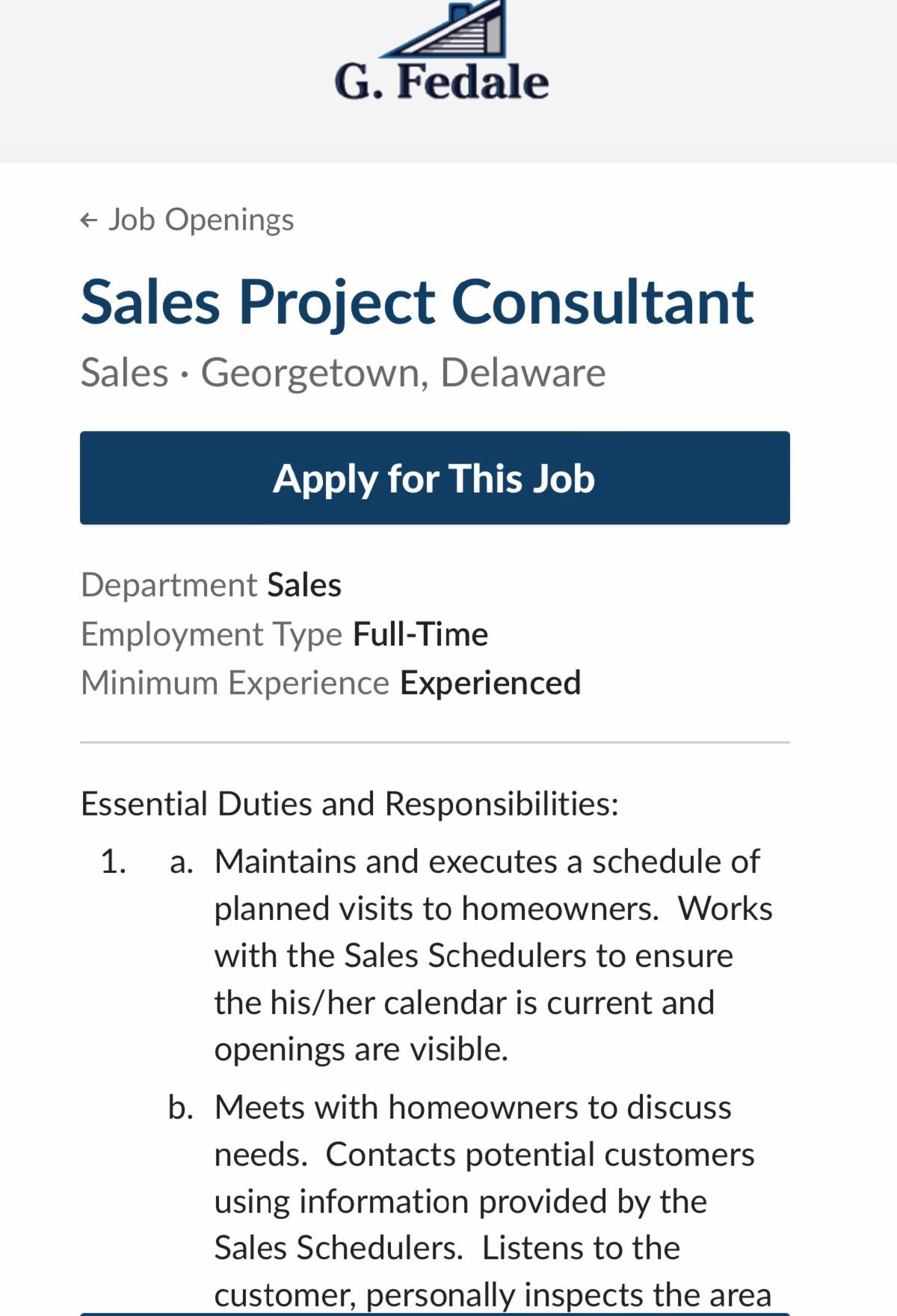The width and height of the screenshot is (897, 1316).
Task: Click the horizontal divider below job details
Action: 436,741
